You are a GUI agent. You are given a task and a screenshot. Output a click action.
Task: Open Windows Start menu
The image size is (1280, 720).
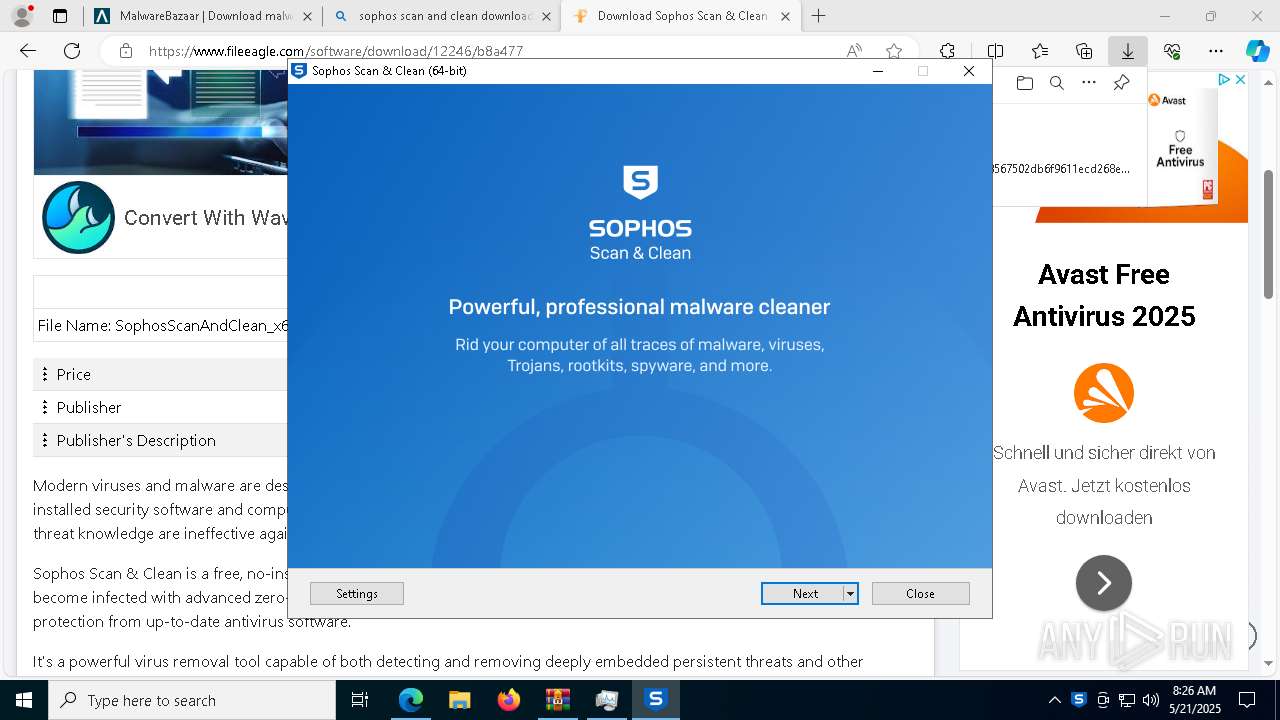coord(24,700)
